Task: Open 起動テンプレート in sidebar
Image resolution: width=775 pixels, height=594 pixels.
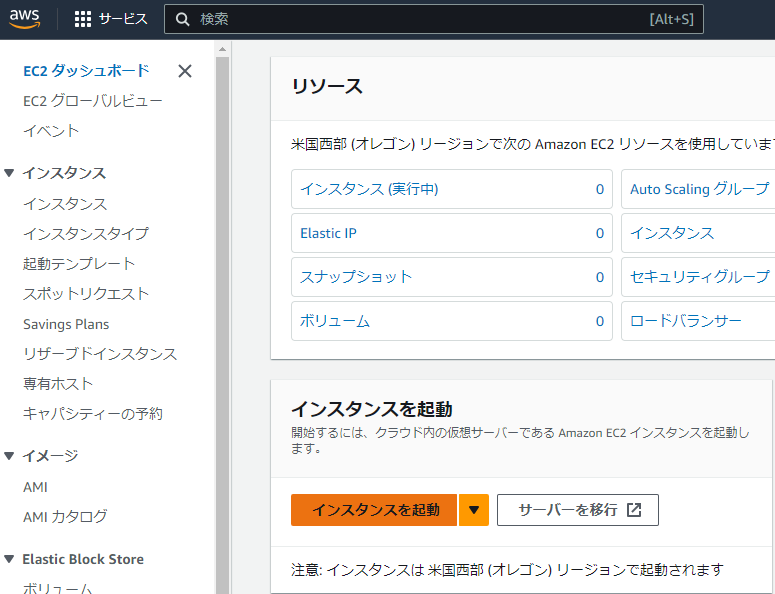Action: click(79, 263)
